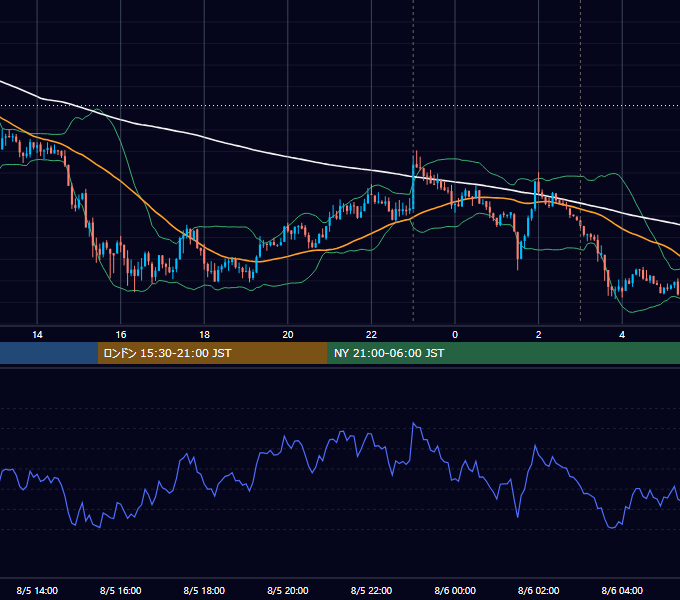Click the hour 4 axis label
680x600 pixels.
coord(622,335)
